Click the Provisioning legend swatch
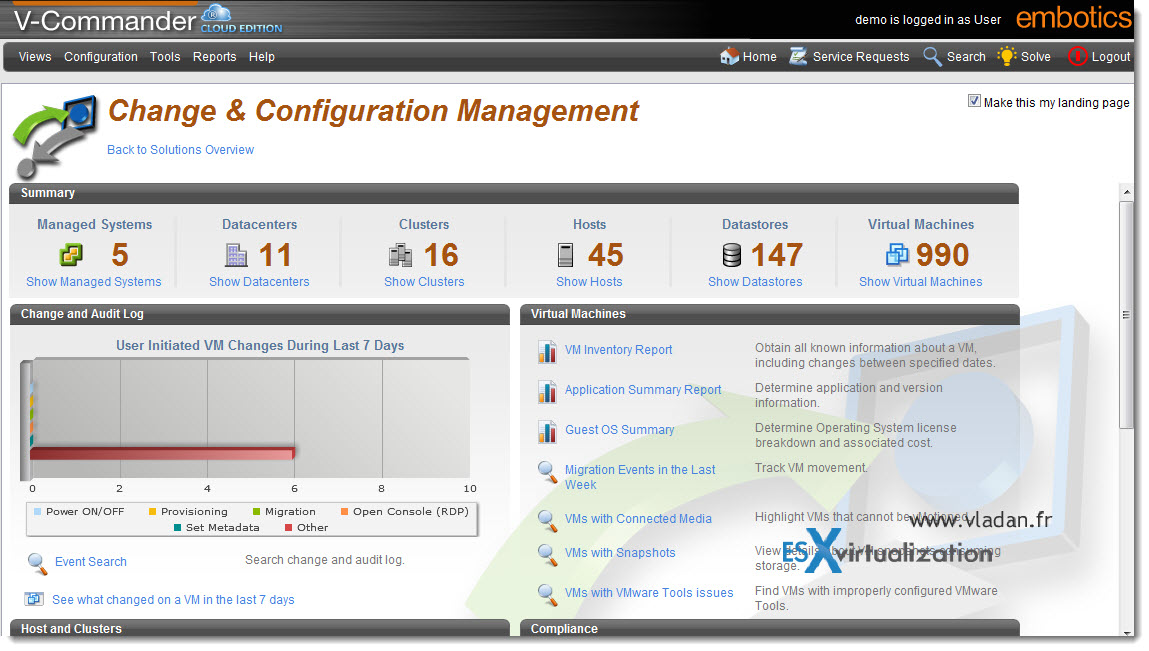This screenshot has width=1149, height=651. 152,512
